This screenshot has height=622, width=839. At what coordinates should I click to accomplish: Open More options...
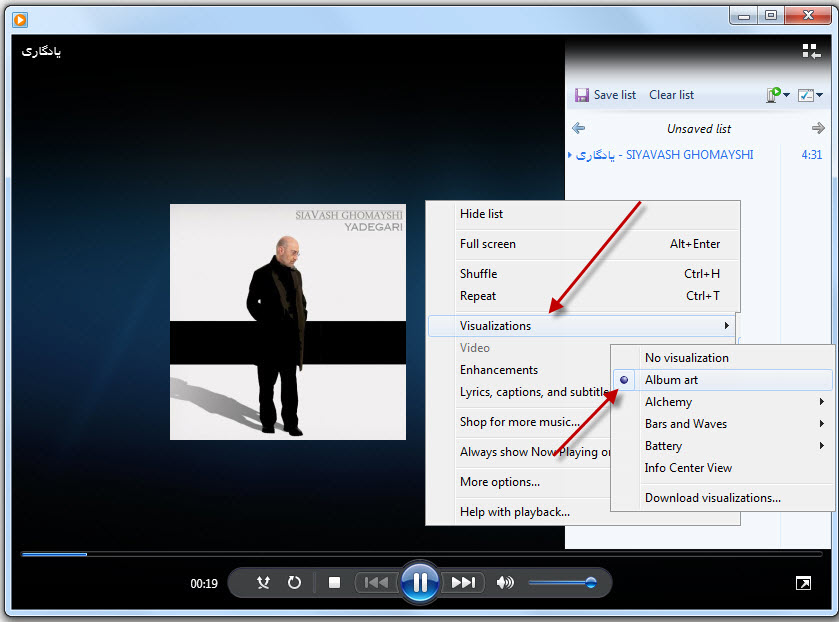[x=520, y=482]
